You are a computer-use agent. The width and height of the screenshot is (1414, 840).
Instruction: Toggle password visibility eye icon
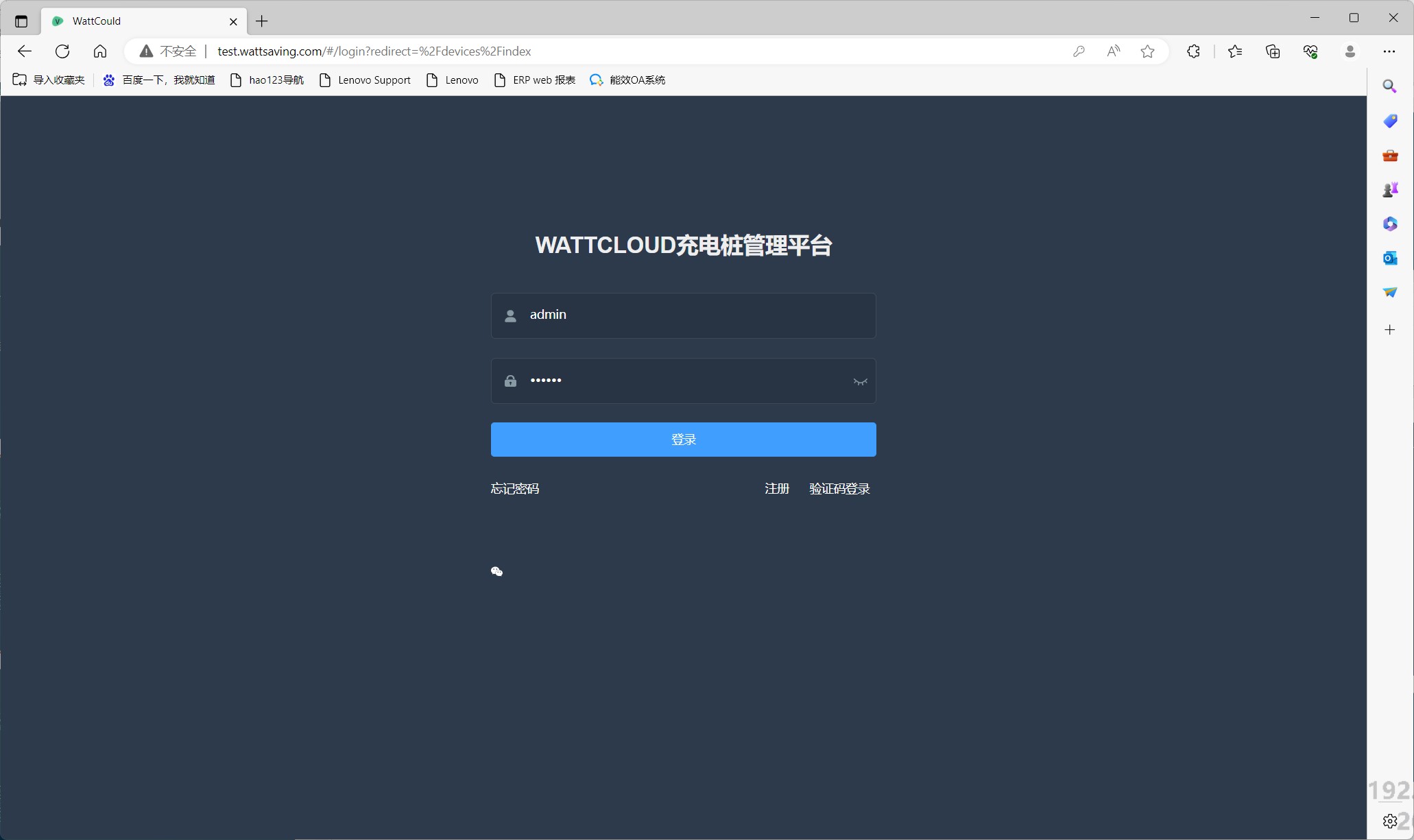click(860, 381)
